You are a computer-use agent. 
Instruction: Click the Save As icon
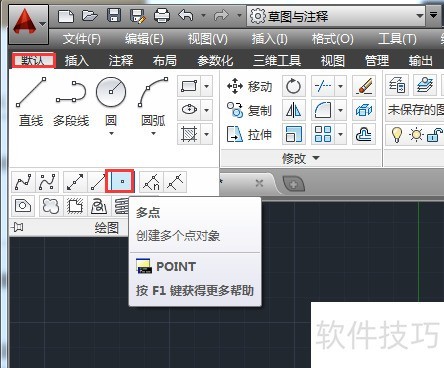point(138,16)
